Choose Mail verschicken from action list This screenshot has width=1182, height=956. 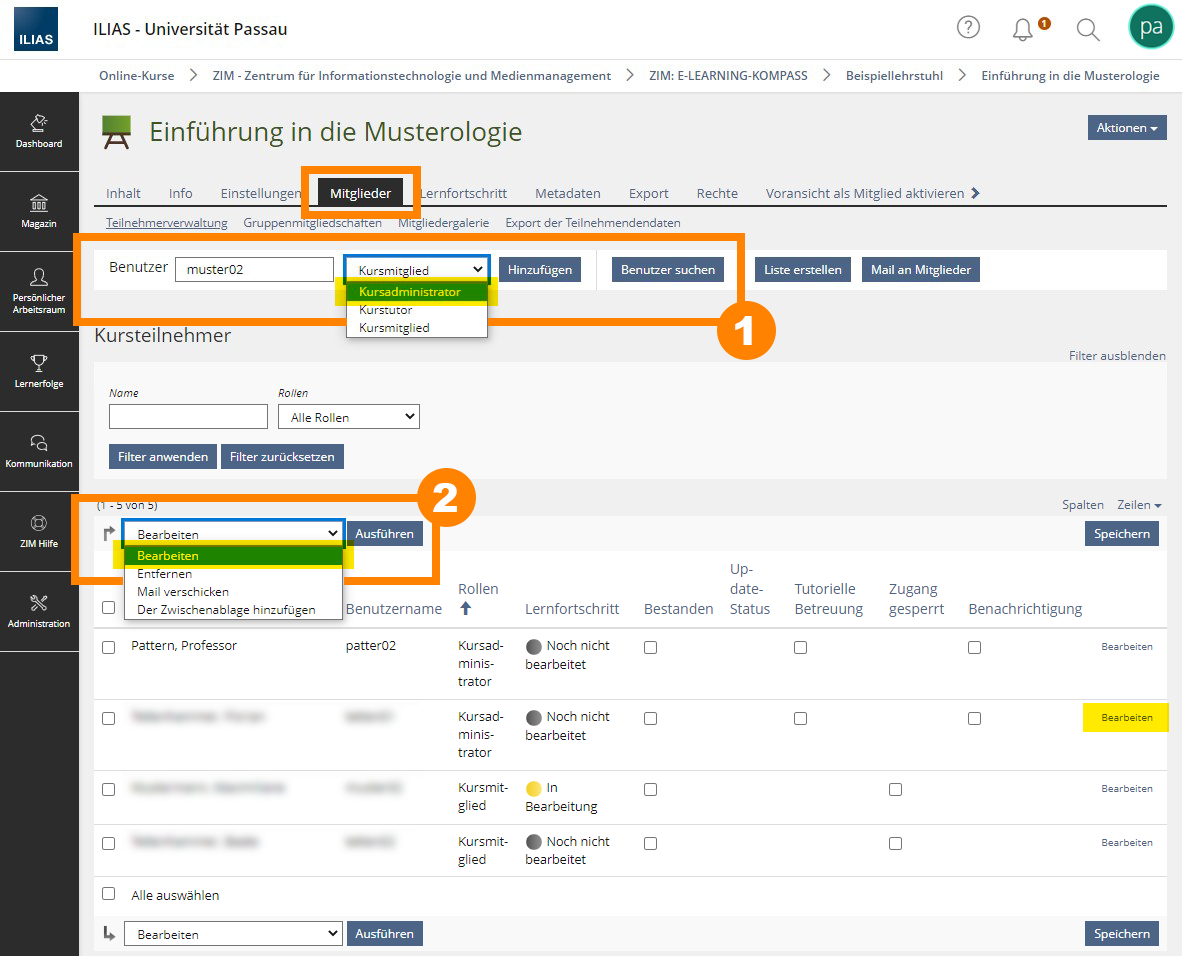coord(233,592)
